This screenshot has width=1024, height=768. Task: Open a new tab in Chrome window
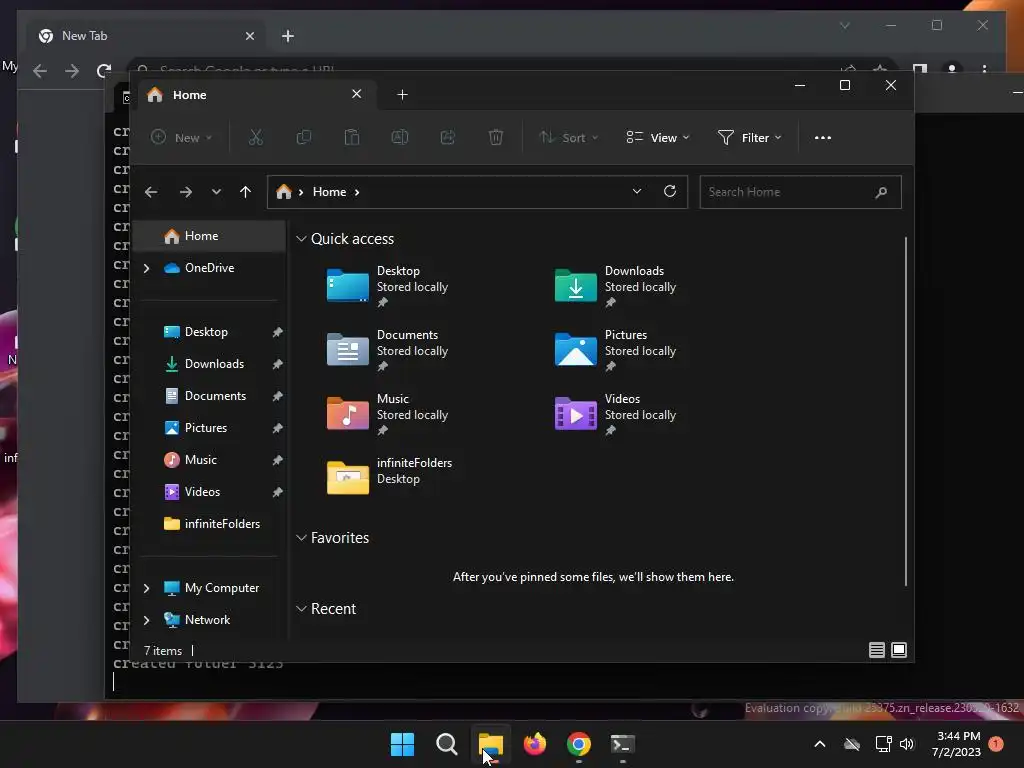tap(288, 36)
